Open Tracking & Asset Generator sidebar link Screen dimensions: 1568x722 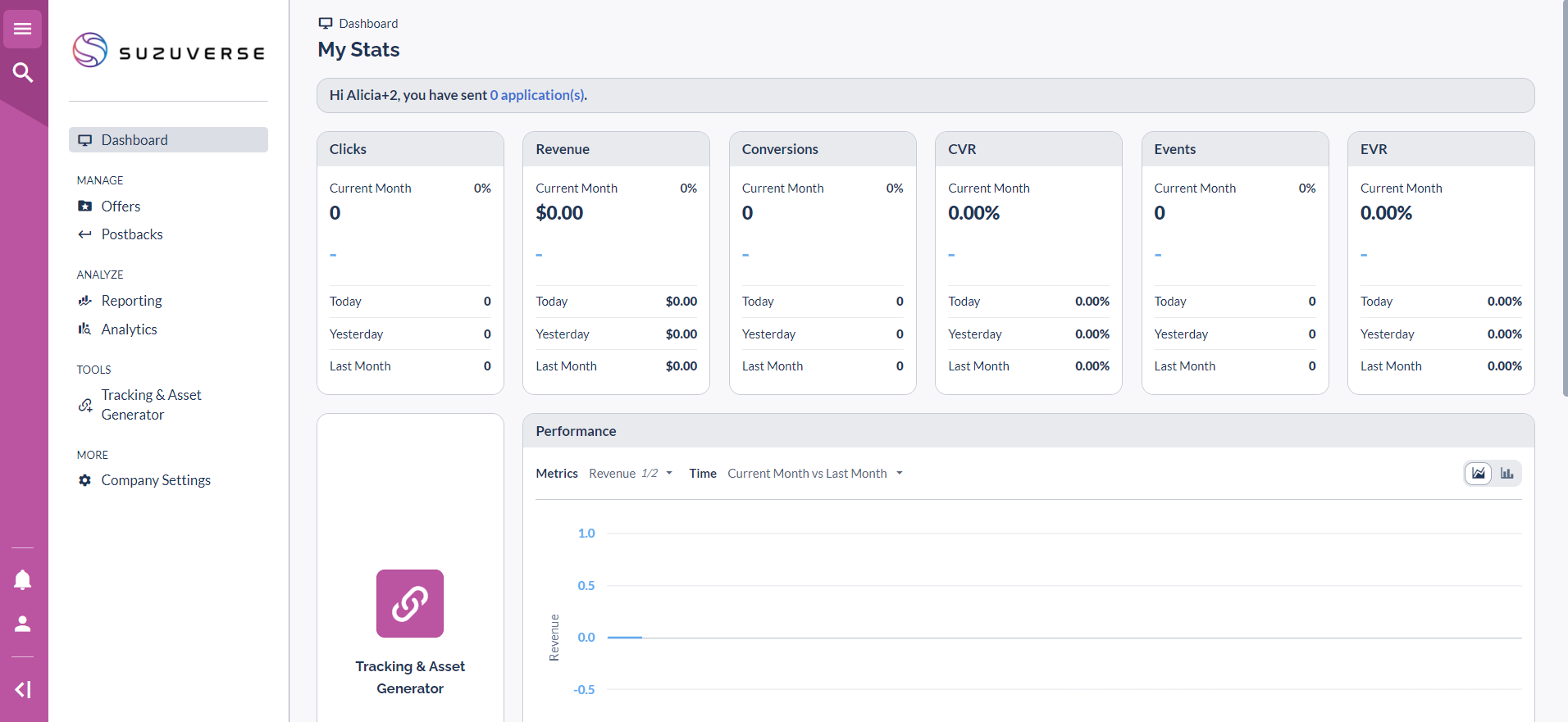click(151, 405)
